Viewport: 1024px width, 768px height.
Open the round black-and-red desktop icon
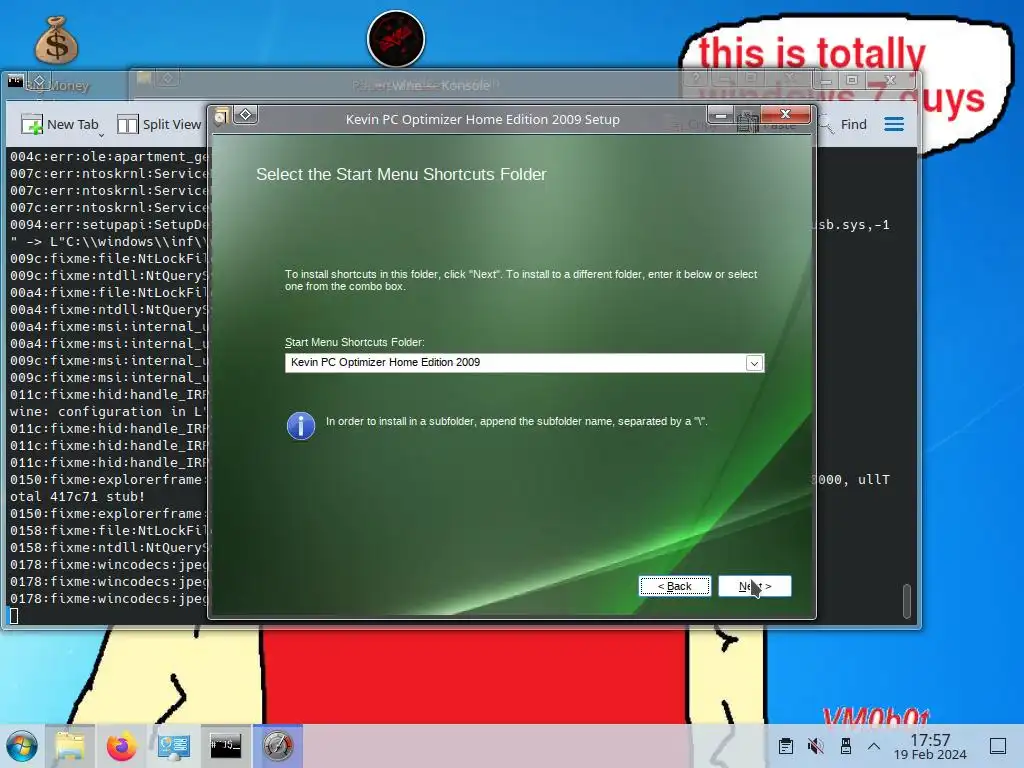click(396, 39)
